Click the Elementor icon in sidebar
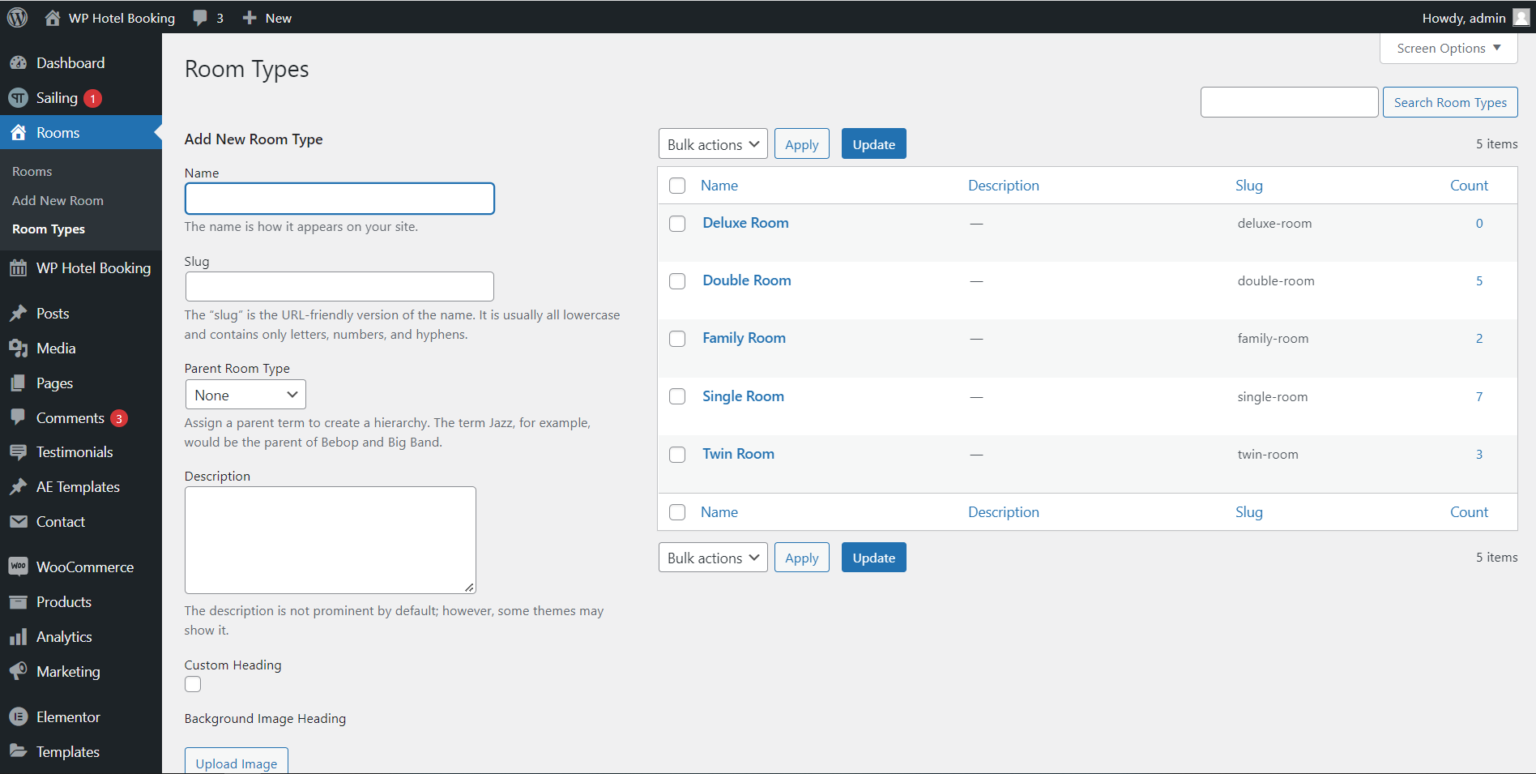1536x774 pixels. (18, 717)
